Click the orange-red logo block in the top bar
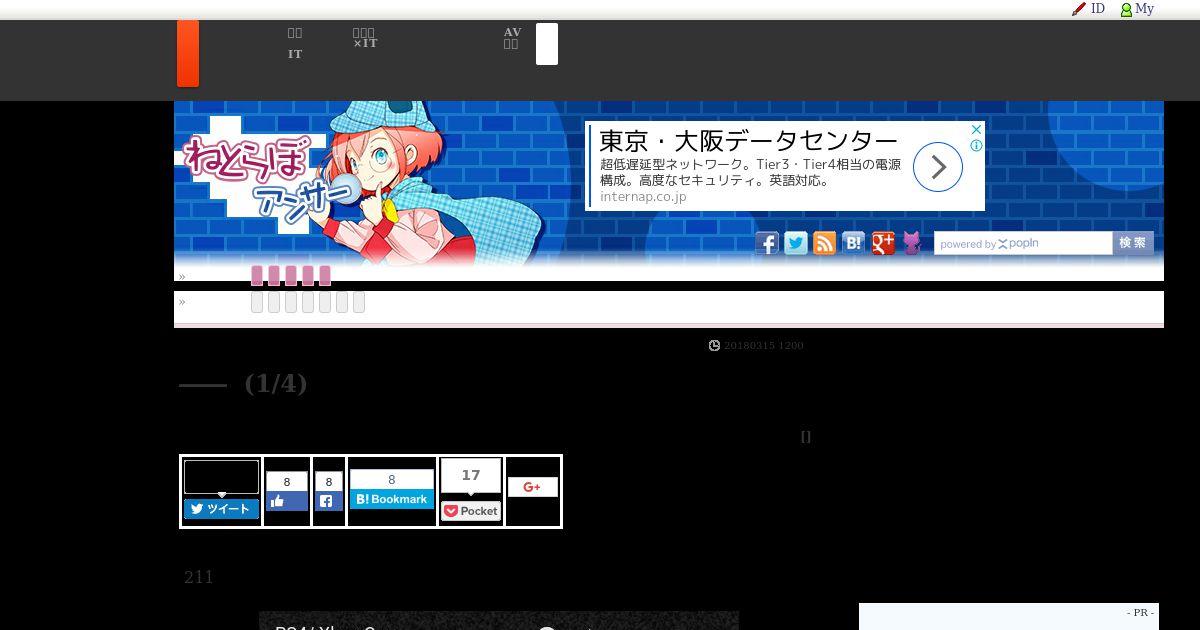Screen dimensions: 1200x630 pos(188,54)
